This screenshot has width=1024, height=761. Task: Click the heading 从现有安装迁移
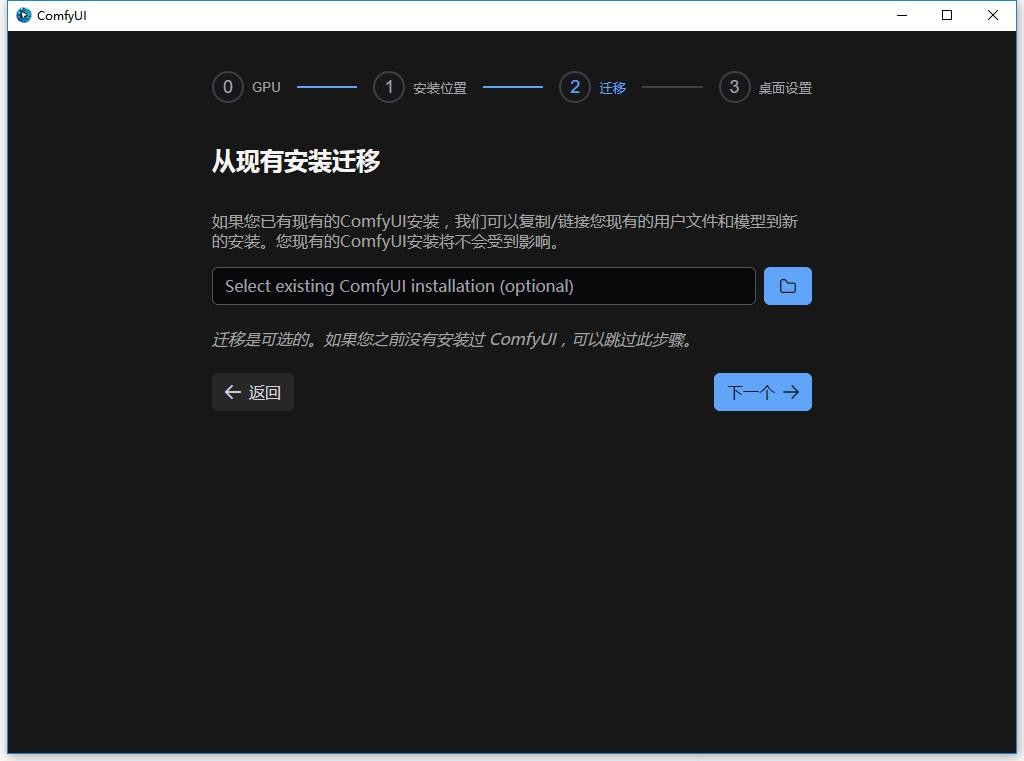pos(296,161)
